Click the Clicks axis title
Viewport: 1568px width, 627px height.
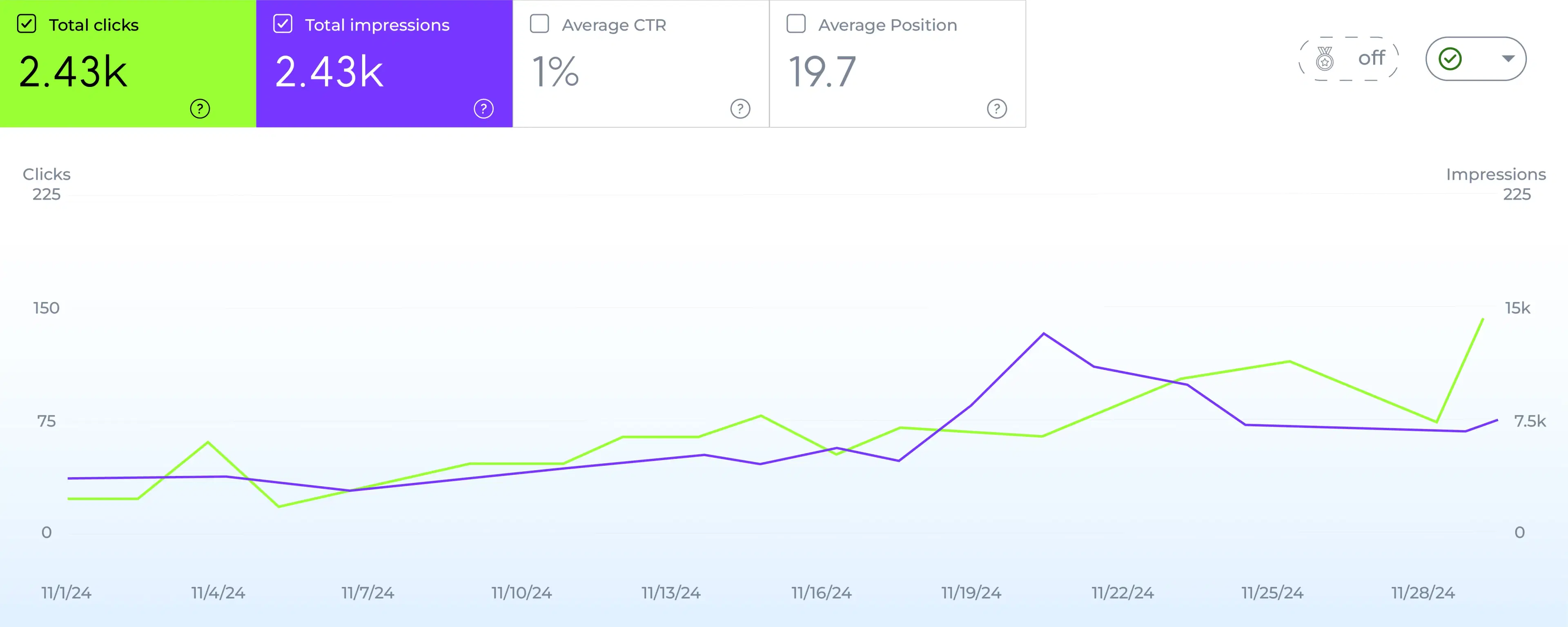[47, 174]
